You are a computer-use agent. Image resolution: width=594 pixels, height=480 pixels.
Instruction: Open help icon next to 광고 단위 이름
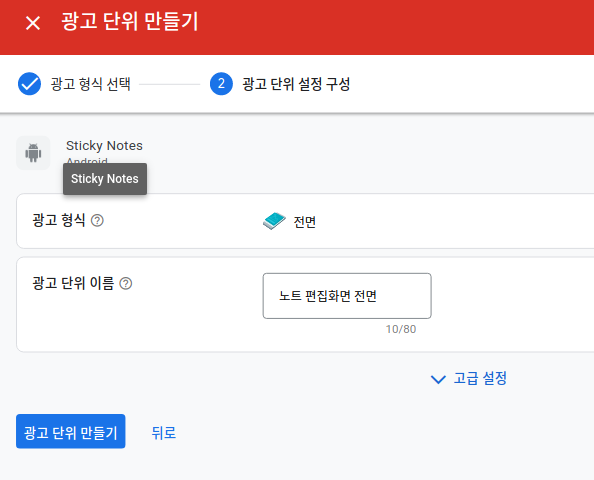click(x=126, y=283)
